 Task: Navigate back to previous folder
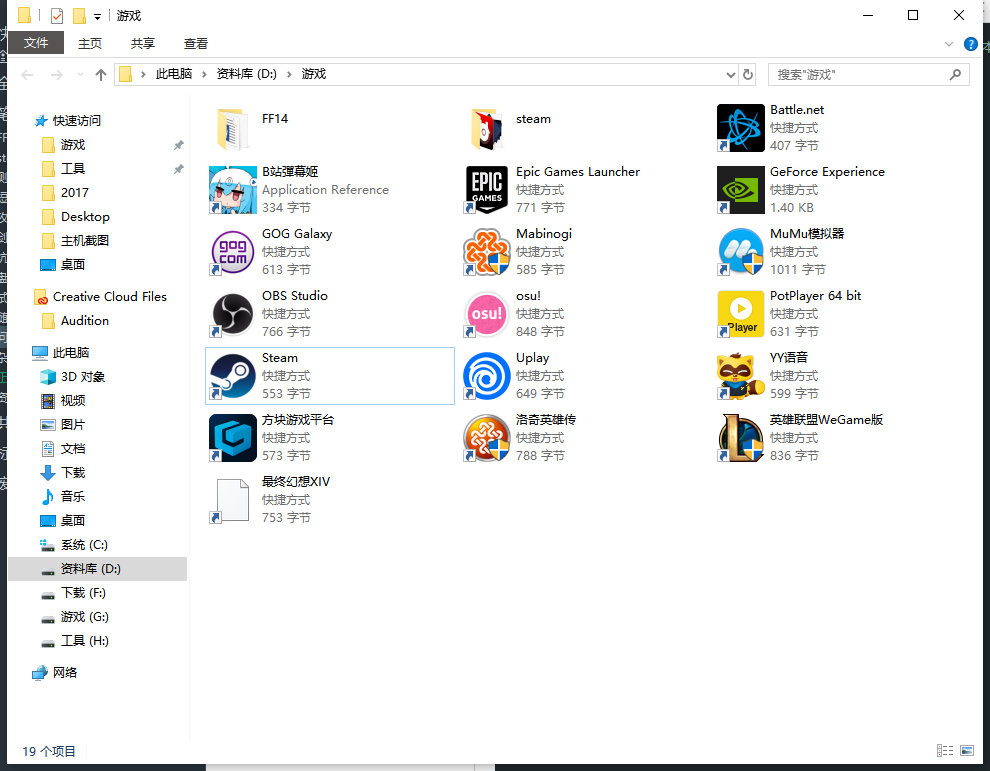coord(27,75)
